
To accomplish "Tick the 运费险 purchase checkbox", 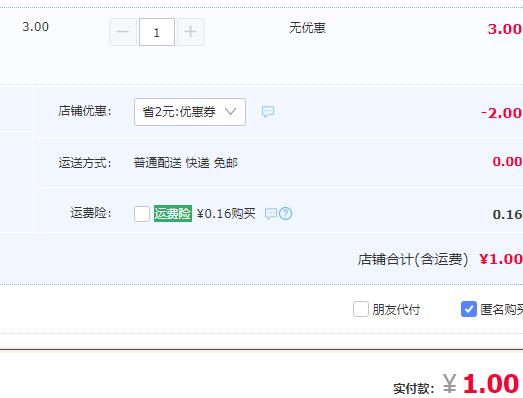I will pos(142,214).
